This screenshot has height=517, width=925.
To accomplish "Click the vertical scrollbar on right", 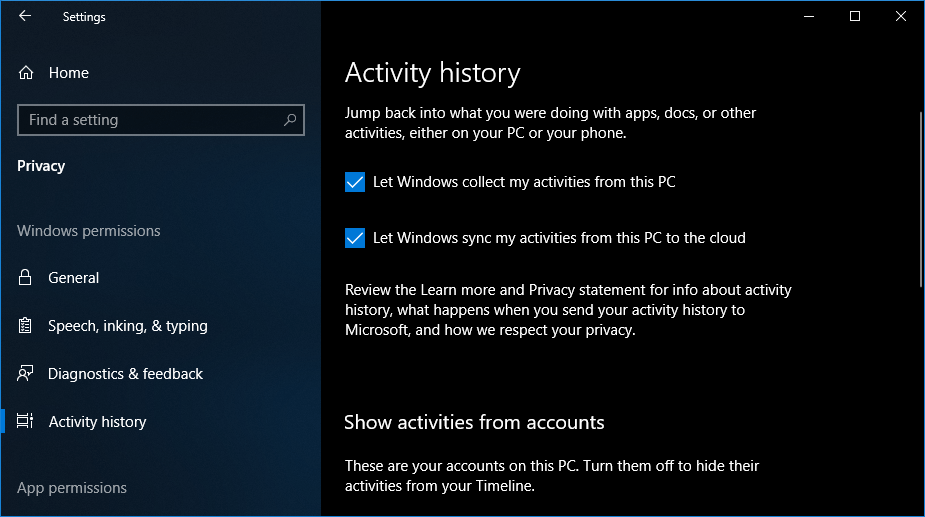I will (919, 200).
